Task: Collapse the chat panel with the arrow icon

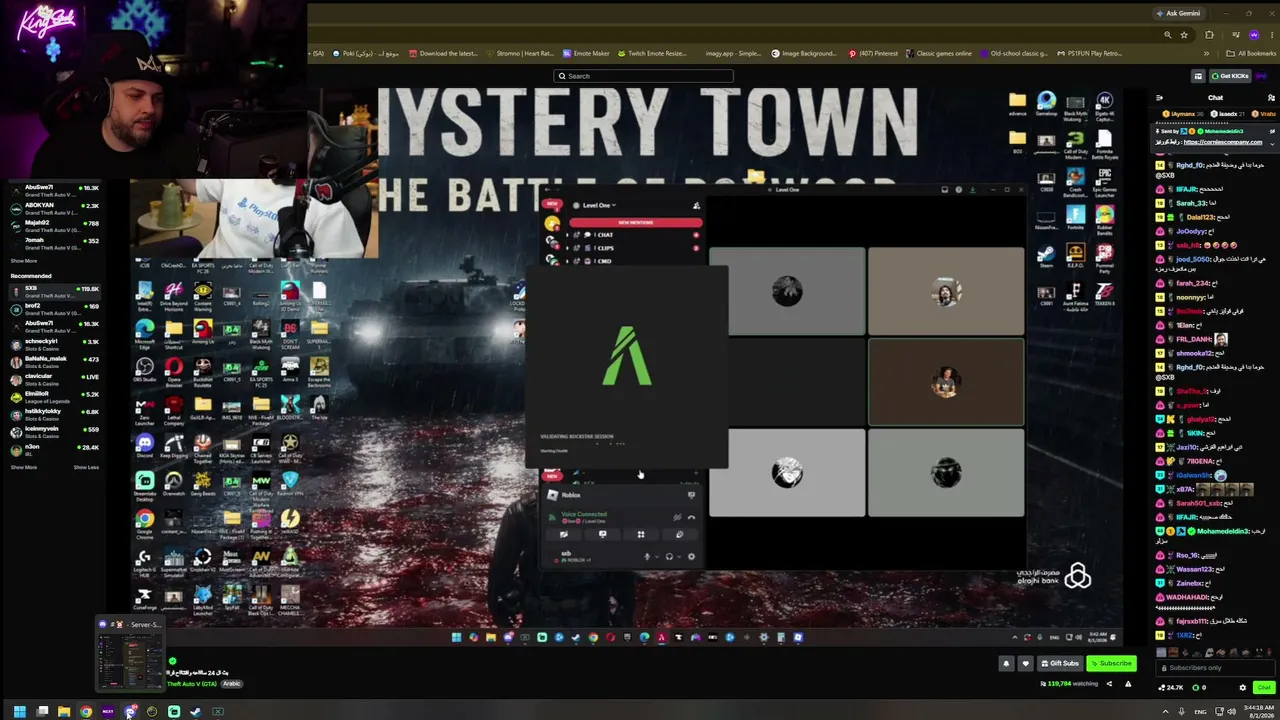Action: coord(1159,98)
